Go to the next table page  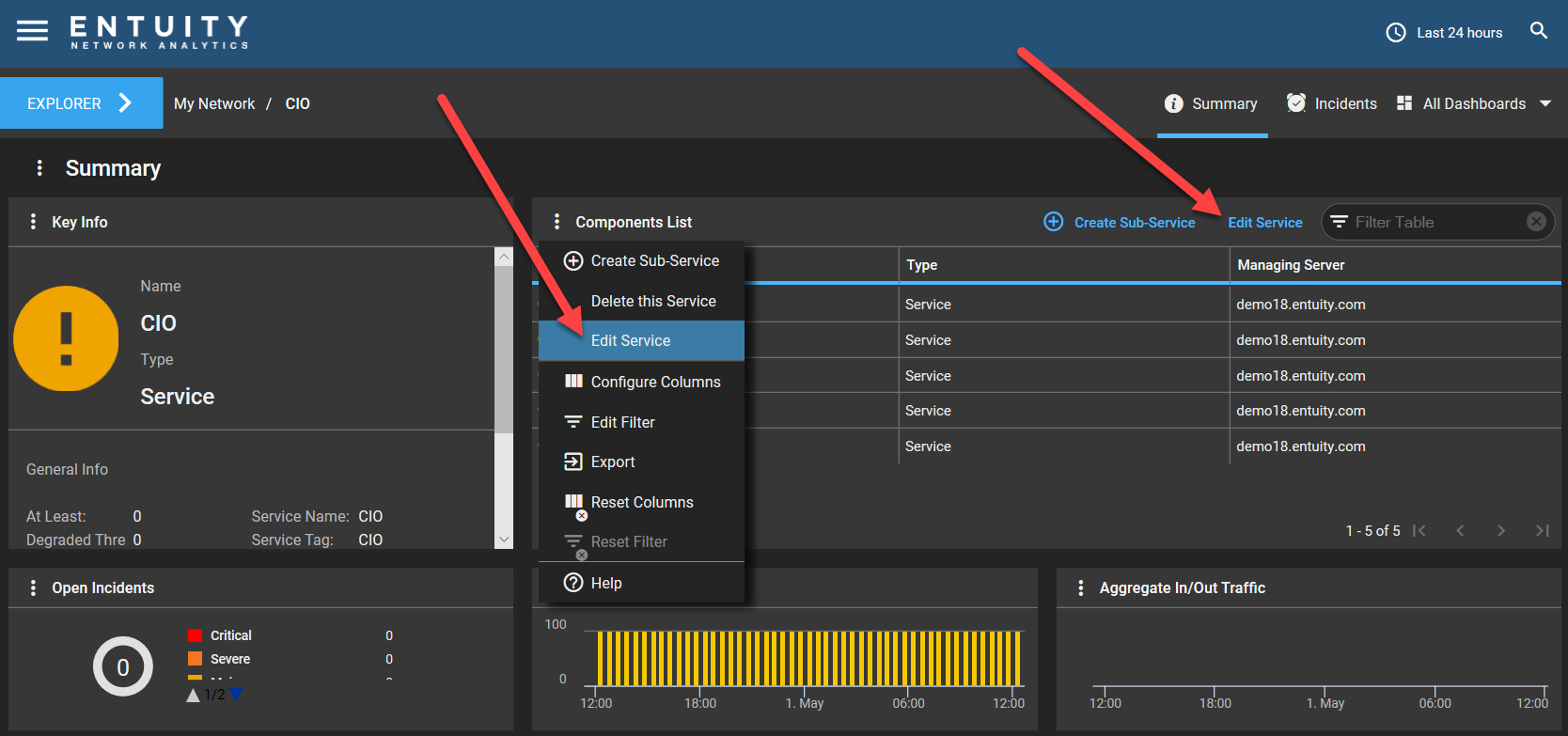click(x=1501, y=531)
